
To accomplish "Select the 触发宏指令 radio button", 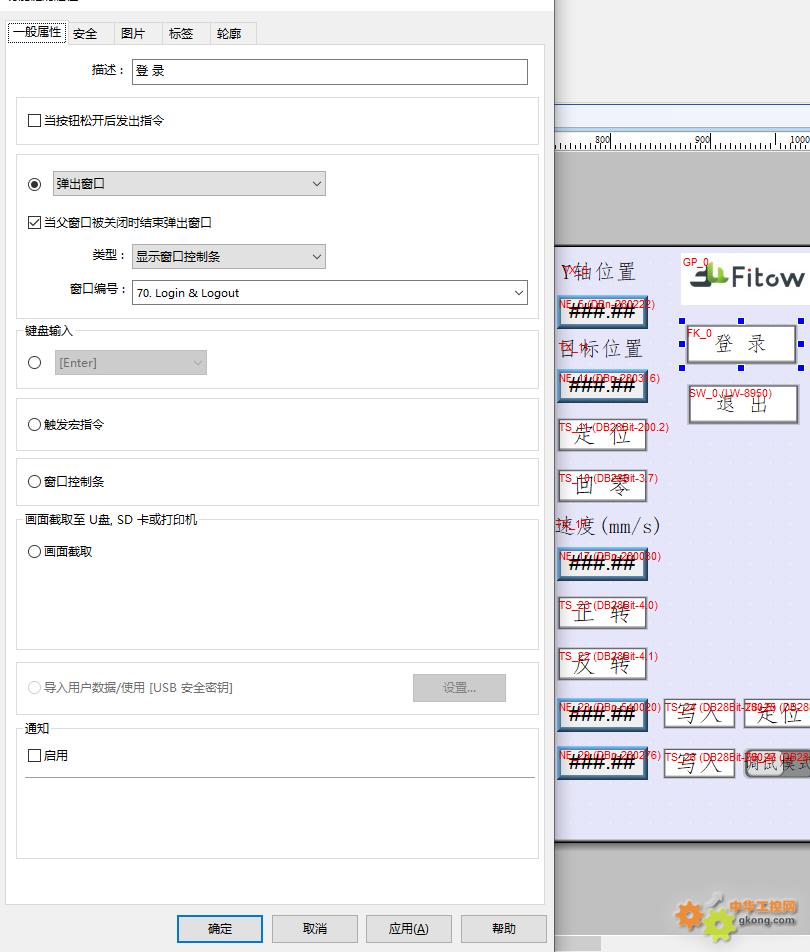I will tap(35, 425).
